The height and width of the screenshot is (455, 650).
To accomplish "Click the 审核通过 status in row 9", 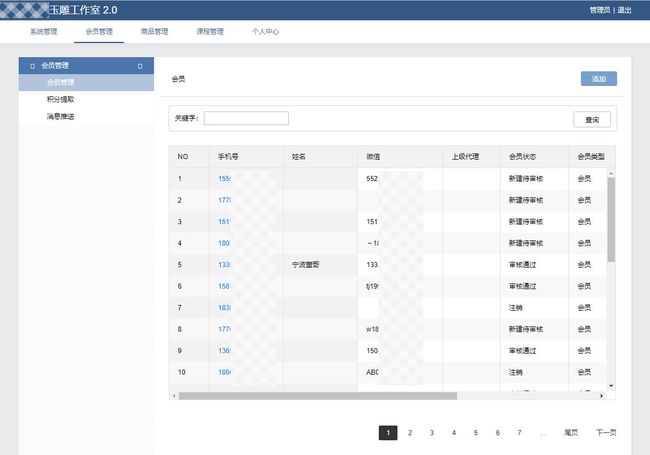I will [x=522, y=351].
